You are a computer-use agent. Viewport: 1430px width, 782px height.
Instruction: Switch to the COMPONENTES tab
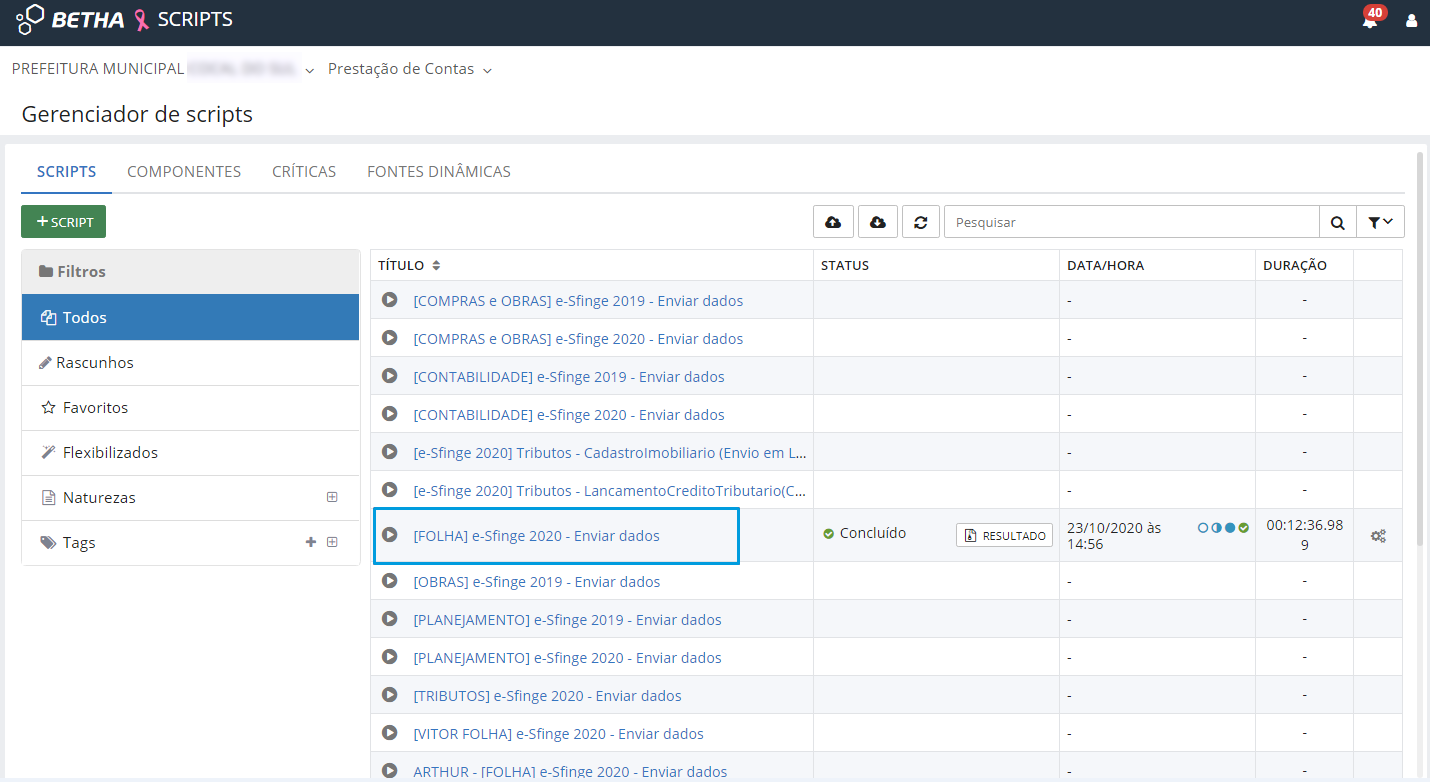(184, 171)
